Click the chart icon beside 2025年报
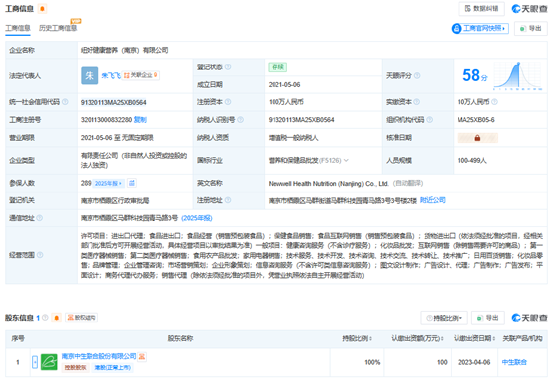Image resolution: width=550 pixels, height=386 pixels. tap(132, 183)
